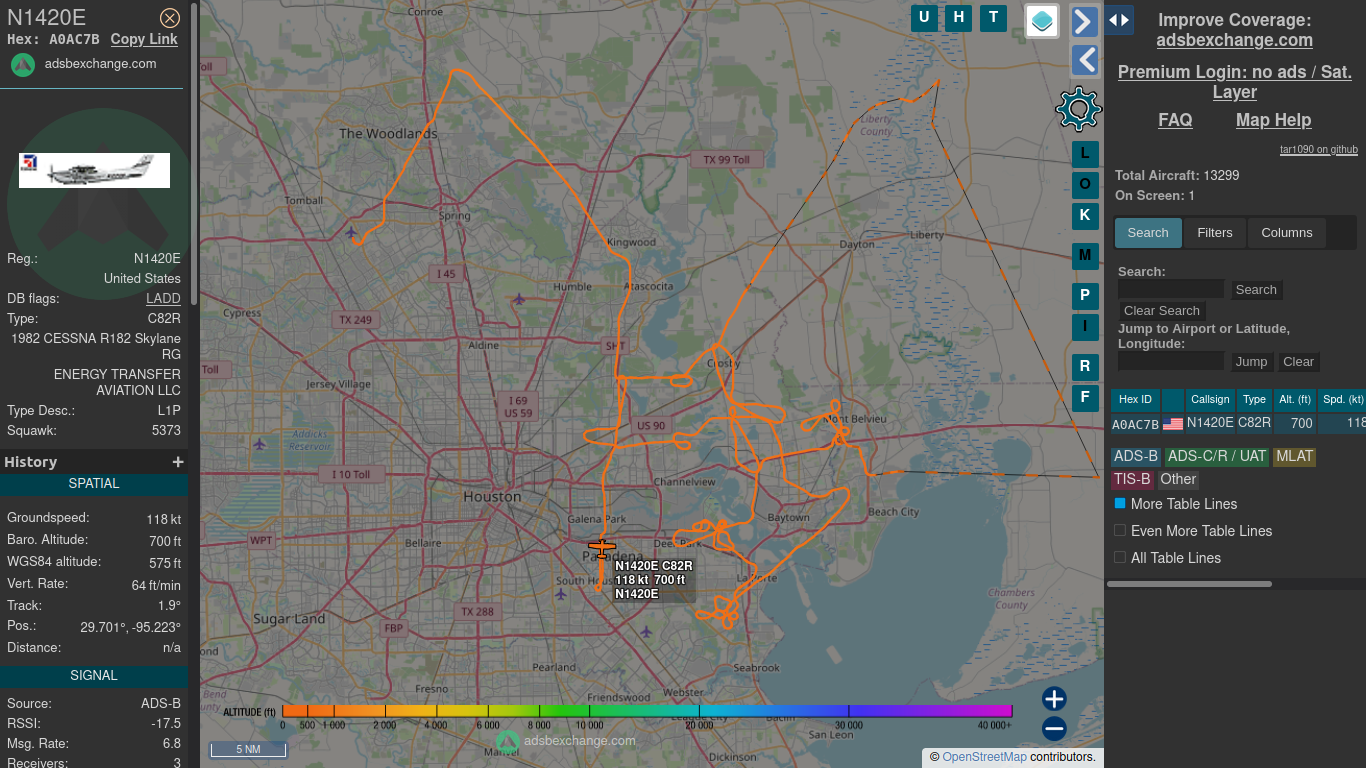The height and width of the screenshot is (768, 1366).
Task: Zoom out with the minus button
Action: 1054,729
